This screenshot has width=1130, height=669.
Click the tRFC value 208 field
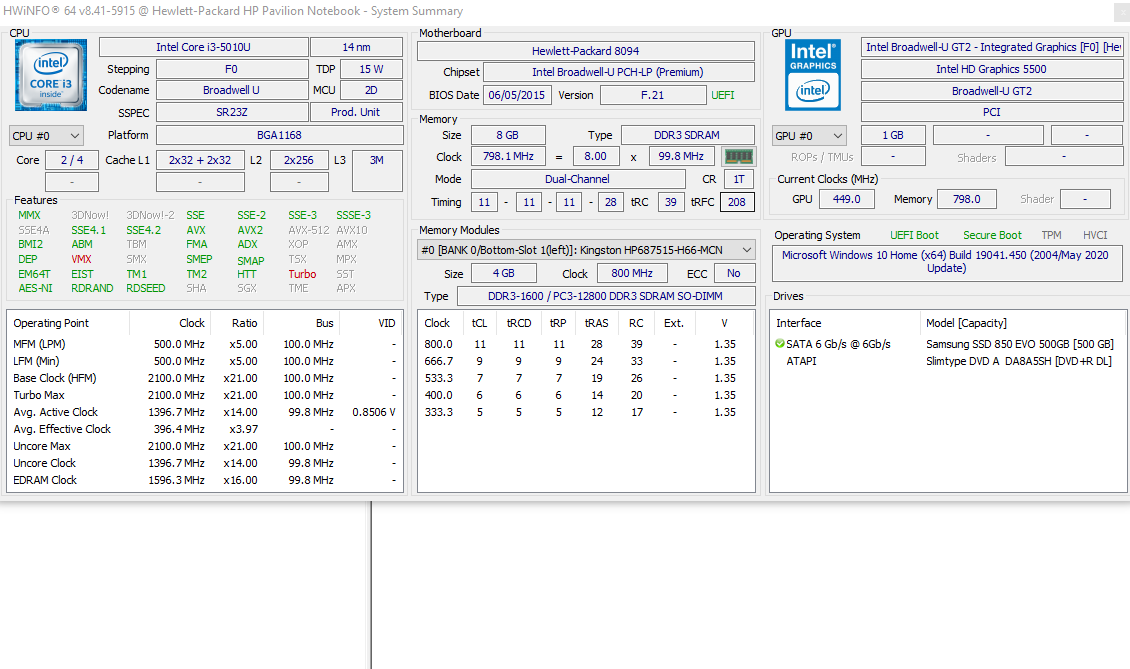737,203
